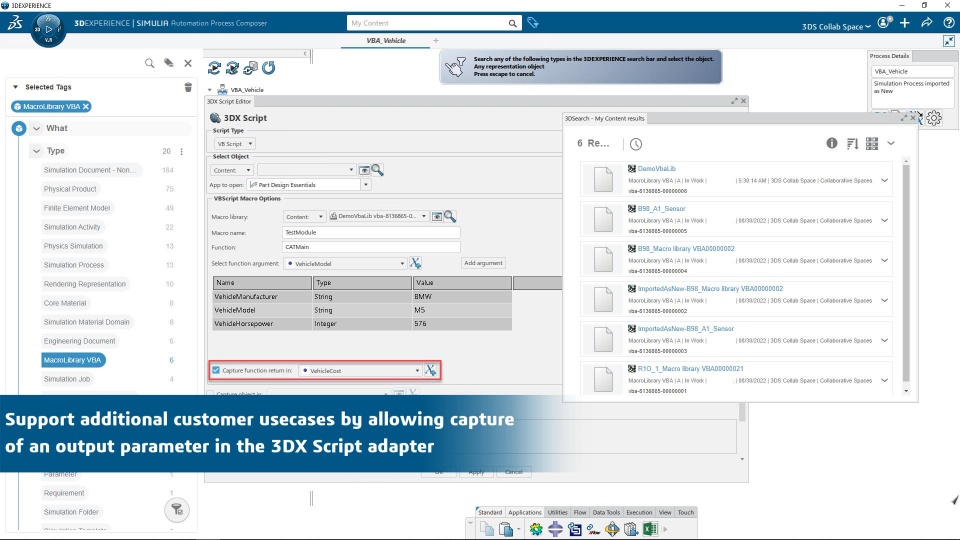This screenshot has height=540, width=960.
Task: Collapse the Type section
Action: click(x=37, y=151)
